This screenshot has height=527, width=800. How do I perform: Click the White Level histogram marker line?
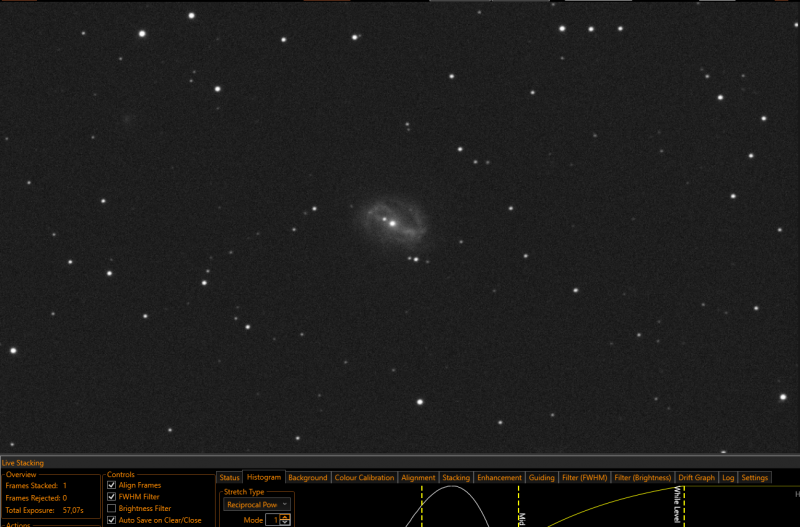[x=684, y=505]
